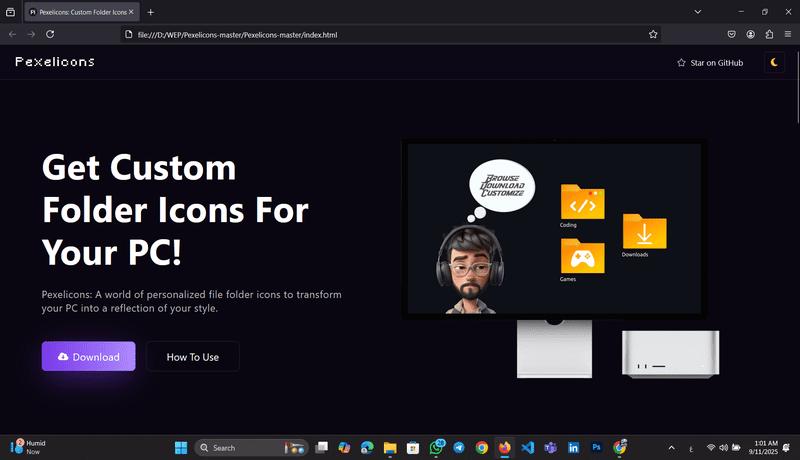Save the page to Pocket
The height and width of the screenshot is (460, 800).
[x=731, y=34]
